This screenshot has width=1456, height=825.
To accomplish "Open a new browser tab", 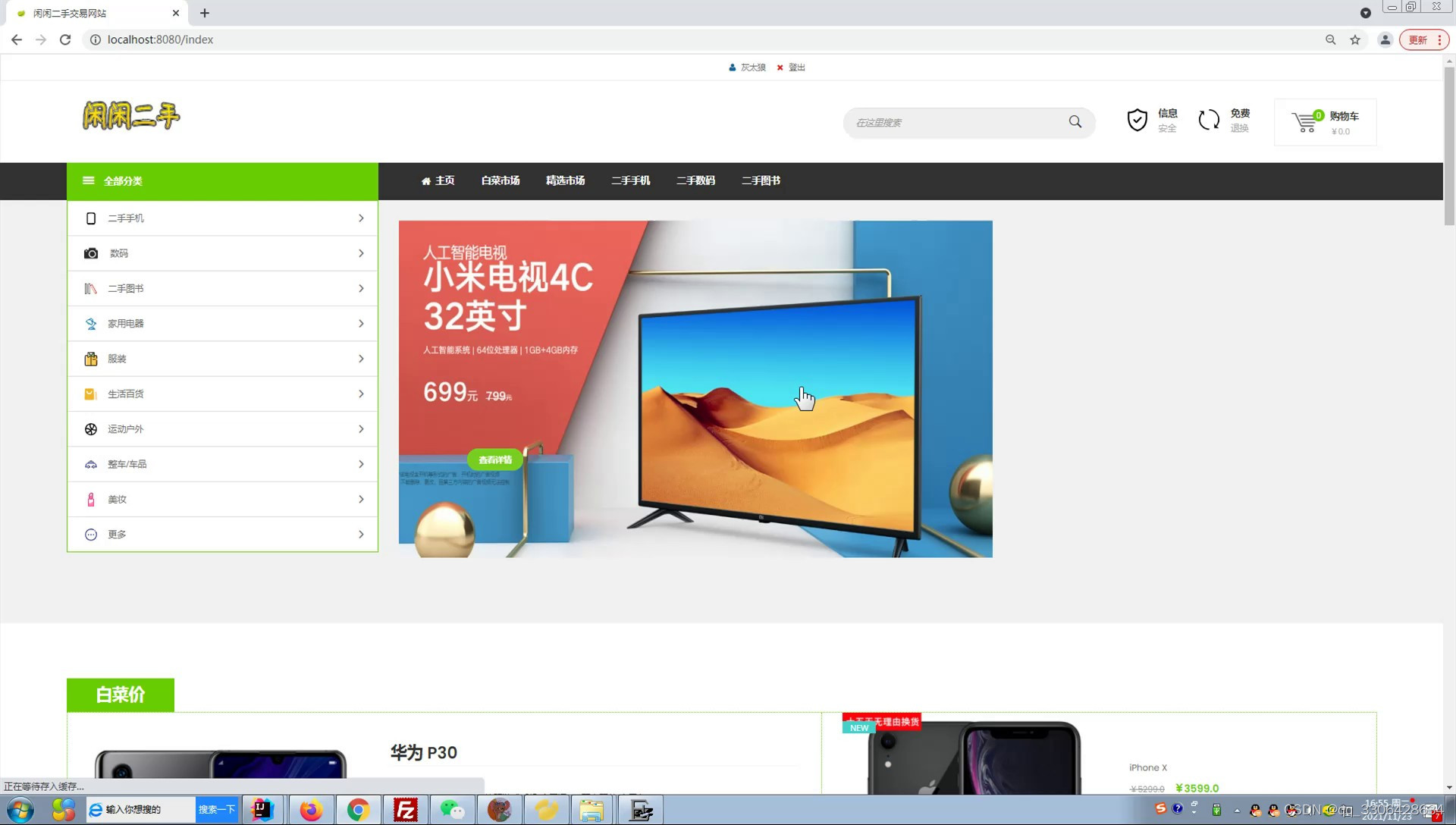I will pos(205,13).
